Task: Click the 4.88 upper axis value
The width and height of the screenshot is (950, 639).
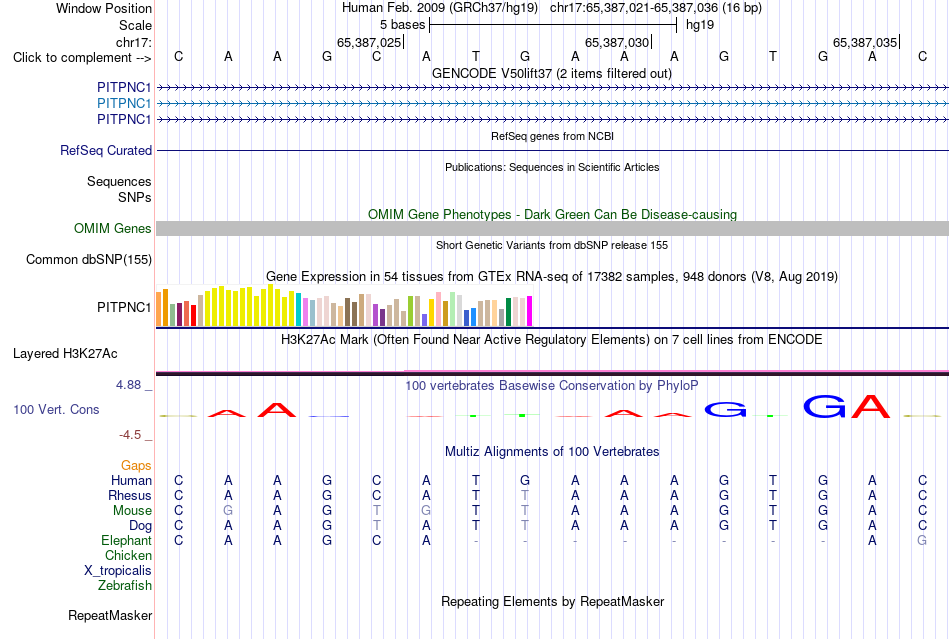Action: [x=128, y=385]
